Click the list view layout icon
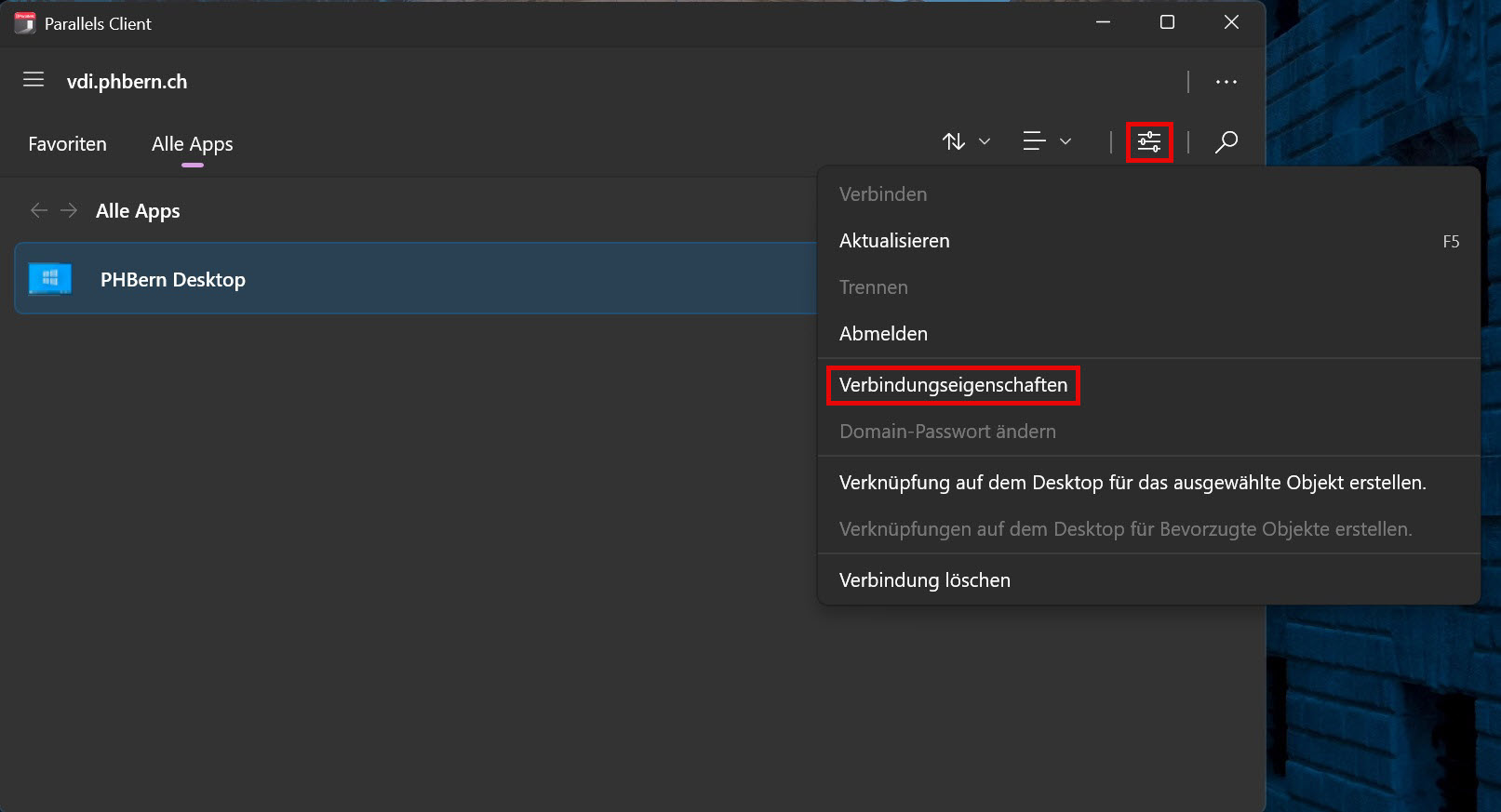Image resolution: width=1501 pixels, height=812 pixels. click(1034, 141)
